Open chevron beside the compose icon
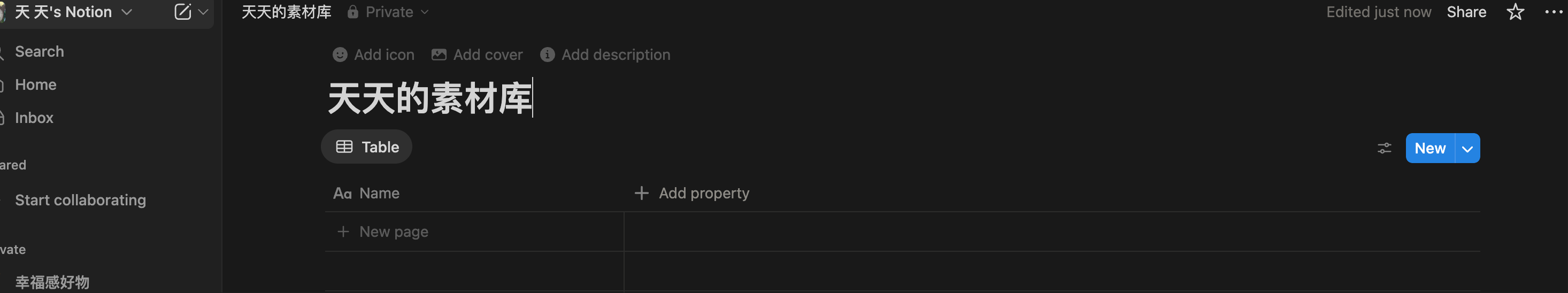This screenshot has height=293, width=1568. click(x=203, y=12)
